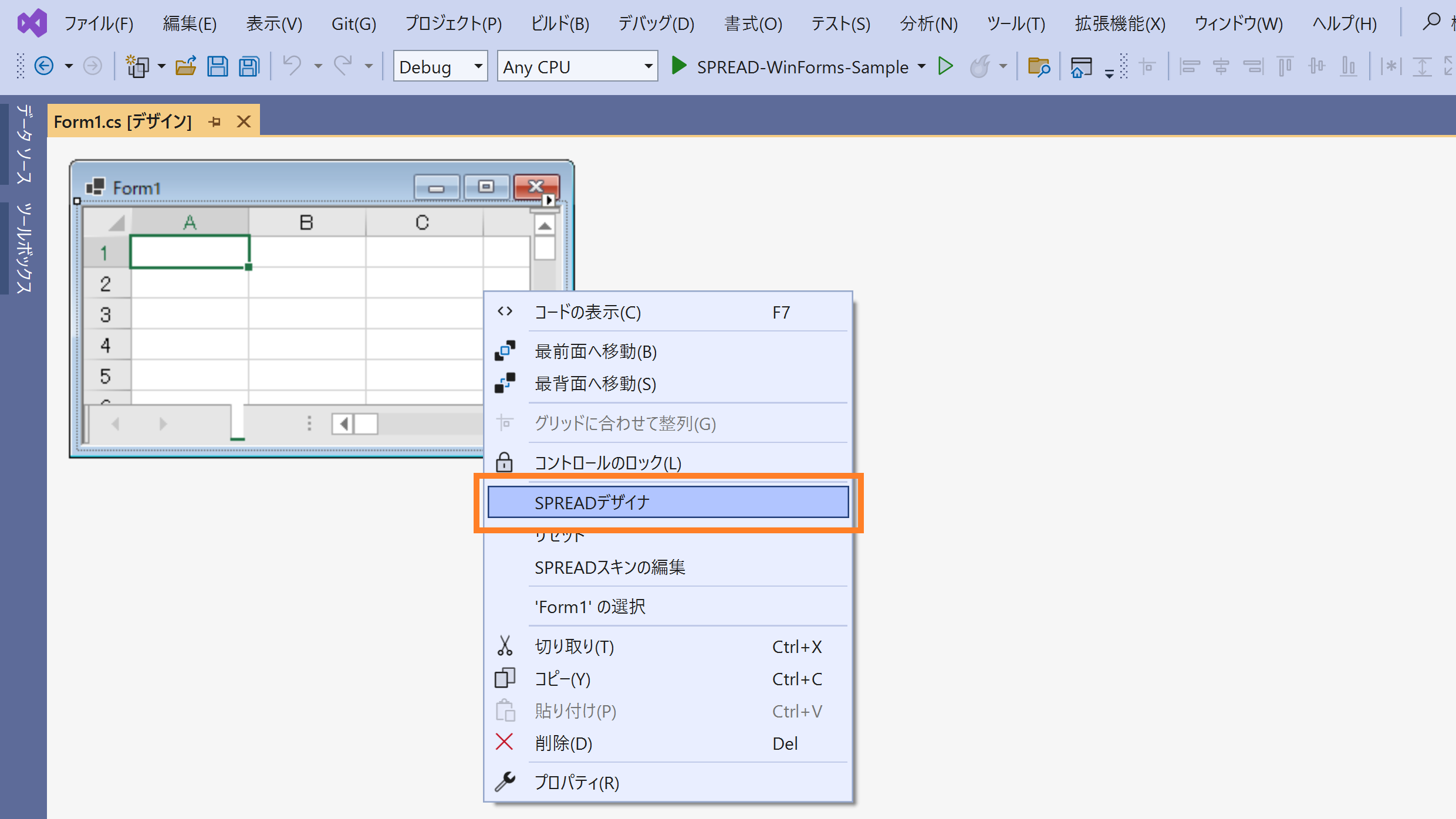This screenshot has width=1456, height=819.
Task: Select SPREADスキンの編集 menu entry
Action: [668, 567]
